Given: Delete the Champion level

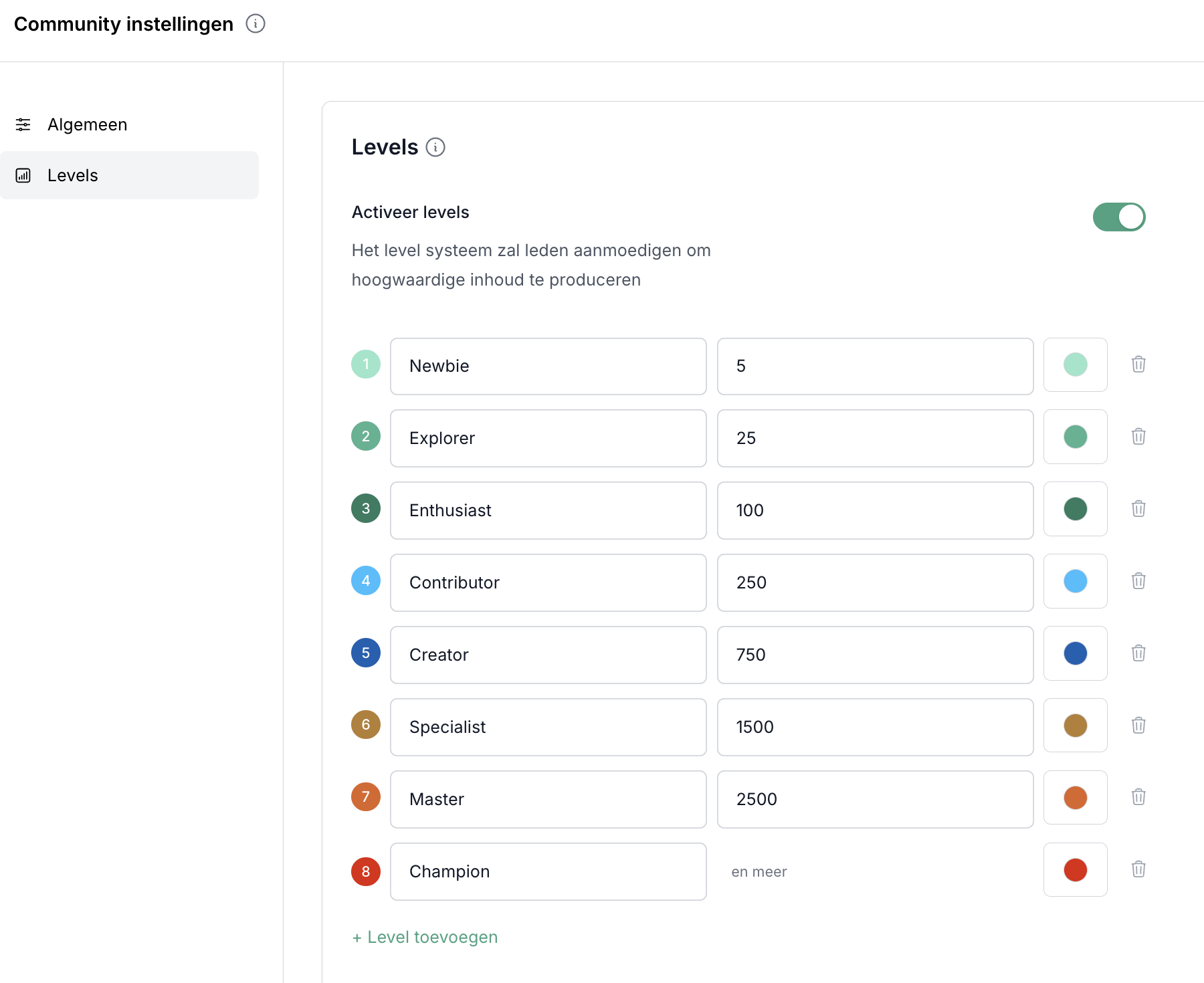Looking at the screenshot, I should coord(1138,869).
